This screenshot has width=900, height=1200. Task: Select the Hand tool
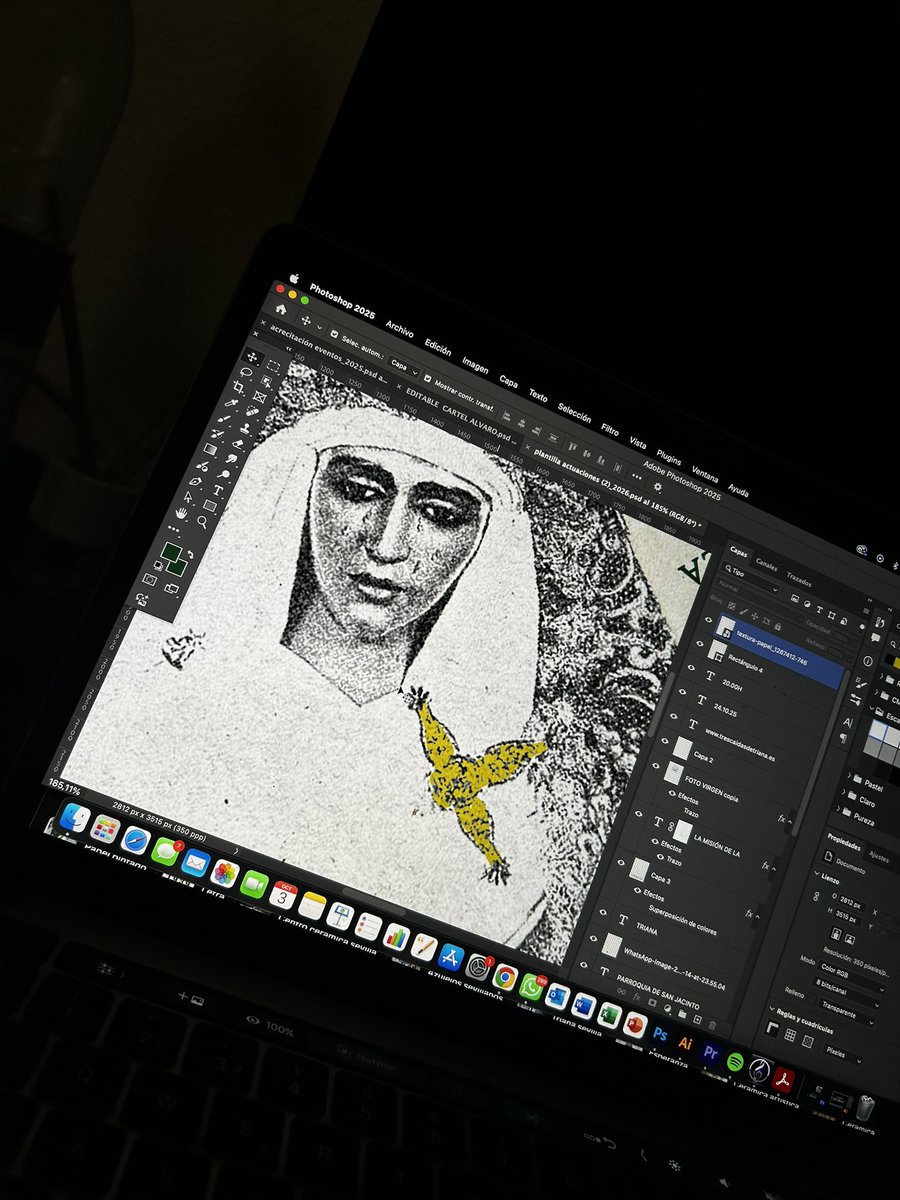click(x=181, y=513)
